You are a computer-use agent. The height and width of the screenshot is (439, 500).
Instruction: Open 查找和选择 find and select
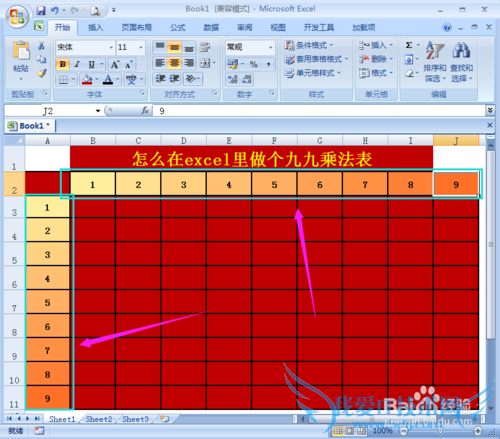pos(462,62)
